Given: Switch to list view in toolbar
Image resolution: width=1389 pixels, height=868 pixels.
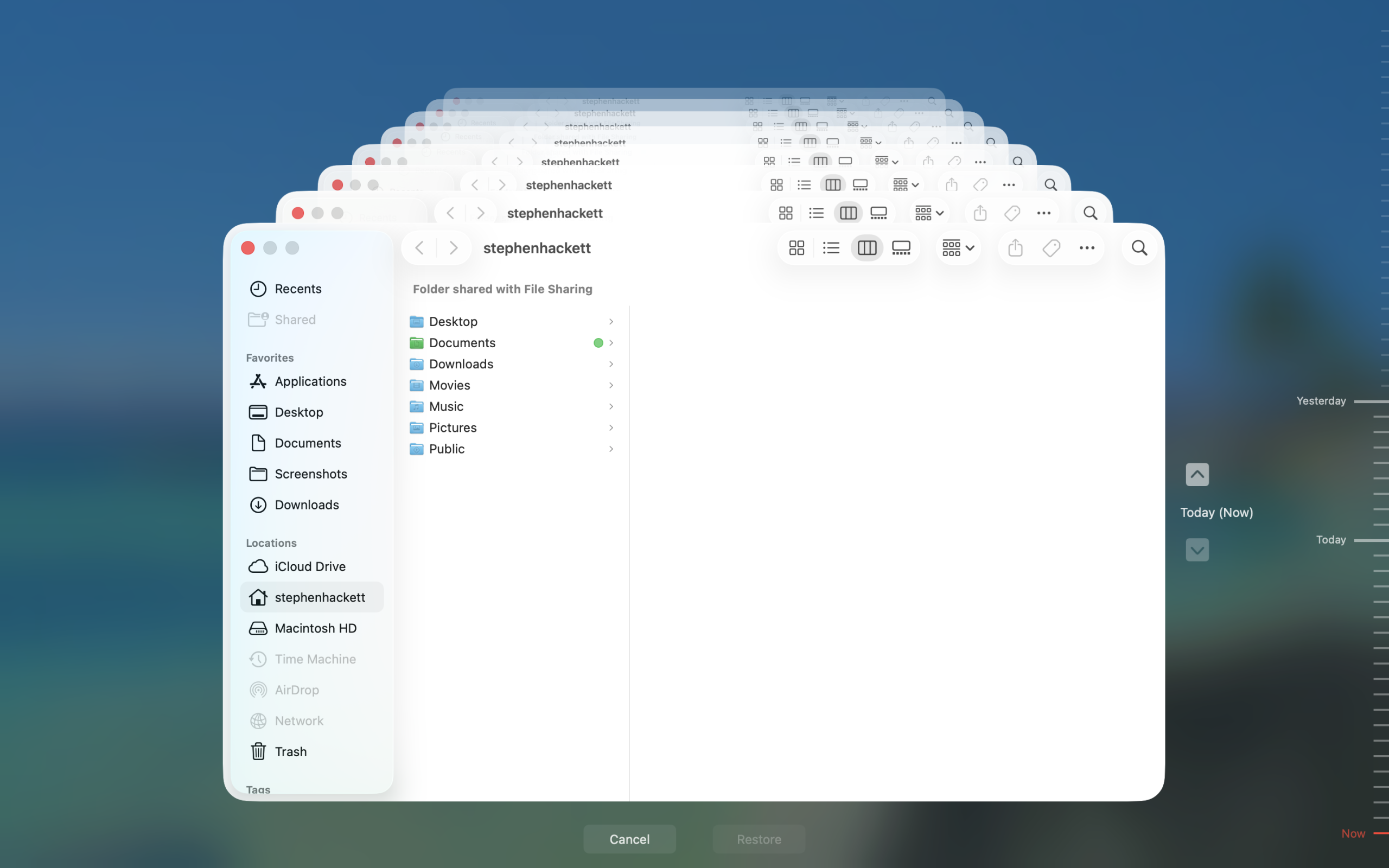Looking at the screenshot, I should pyautogui.click(x=831, y=248).
